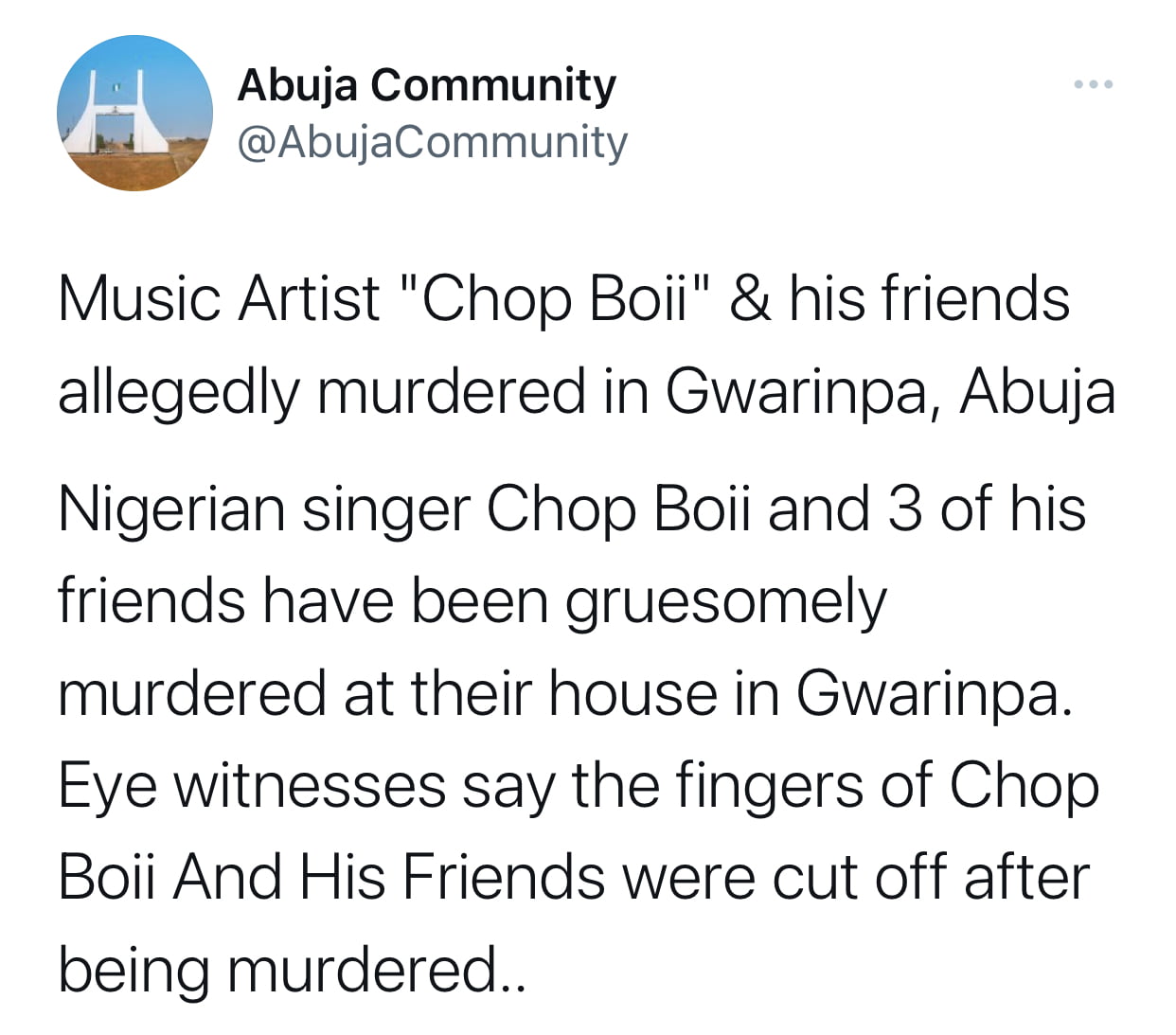The image size is (1176, 1035).
Task: Click the ampersand in the headline
Action: (x=752, y=299)
